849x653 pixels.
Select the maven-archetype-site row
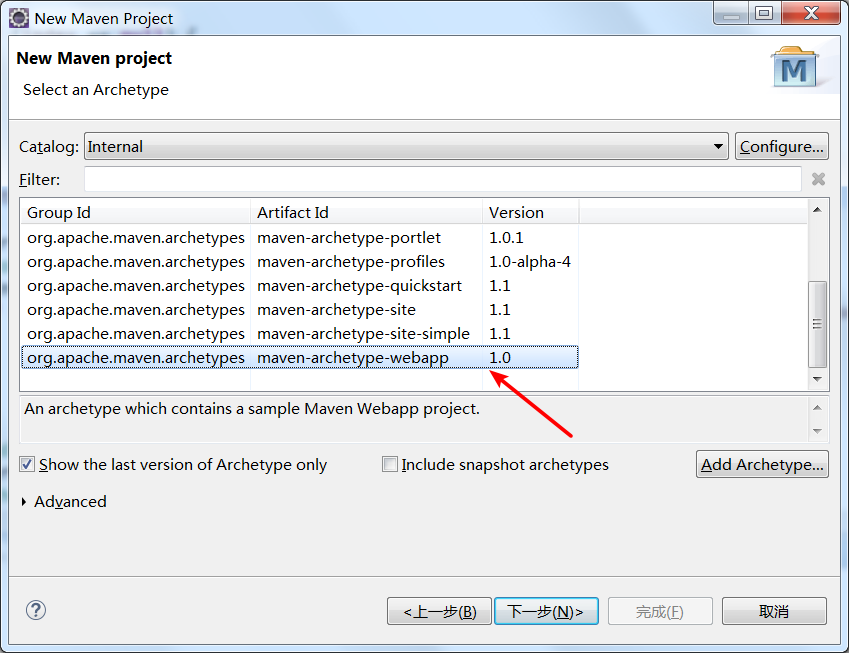pos(300,310)
